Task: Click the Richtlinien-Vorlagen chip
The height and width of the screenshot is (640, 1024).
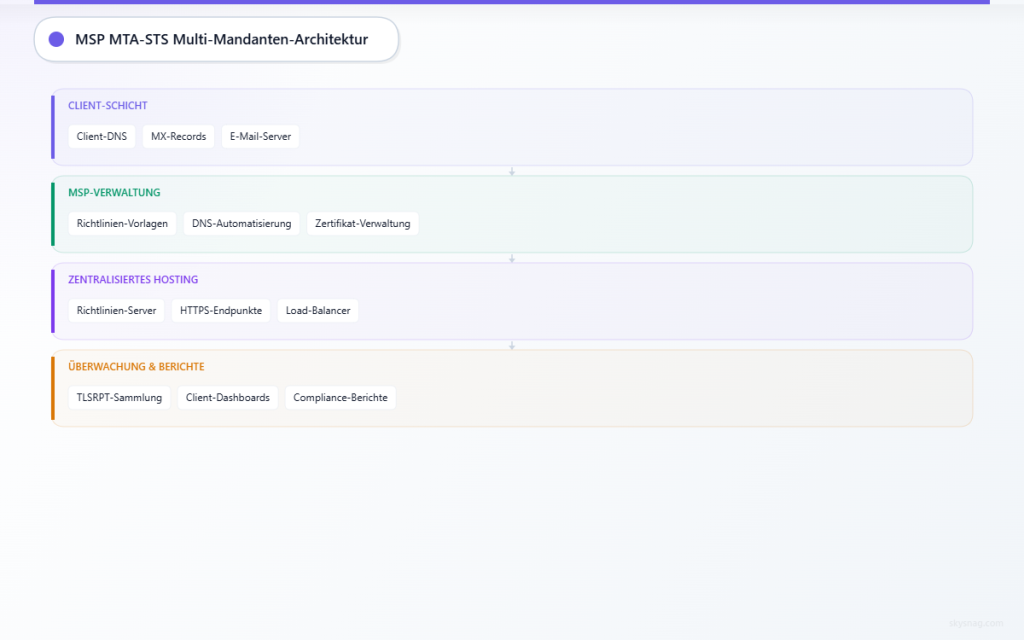Action: [122, 223]
